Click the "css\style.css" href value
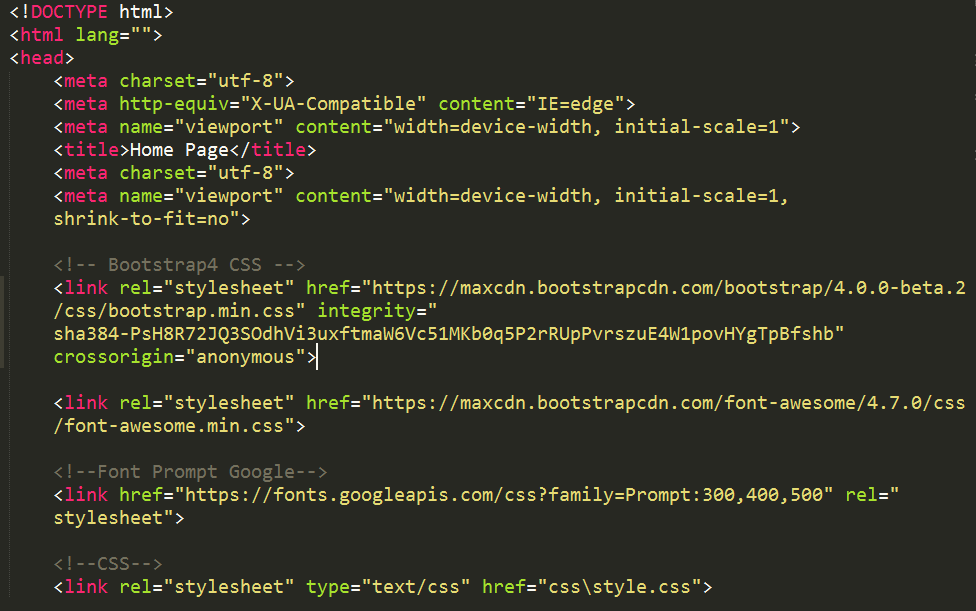This screenshot has height=611, width=976. [619, 587]
